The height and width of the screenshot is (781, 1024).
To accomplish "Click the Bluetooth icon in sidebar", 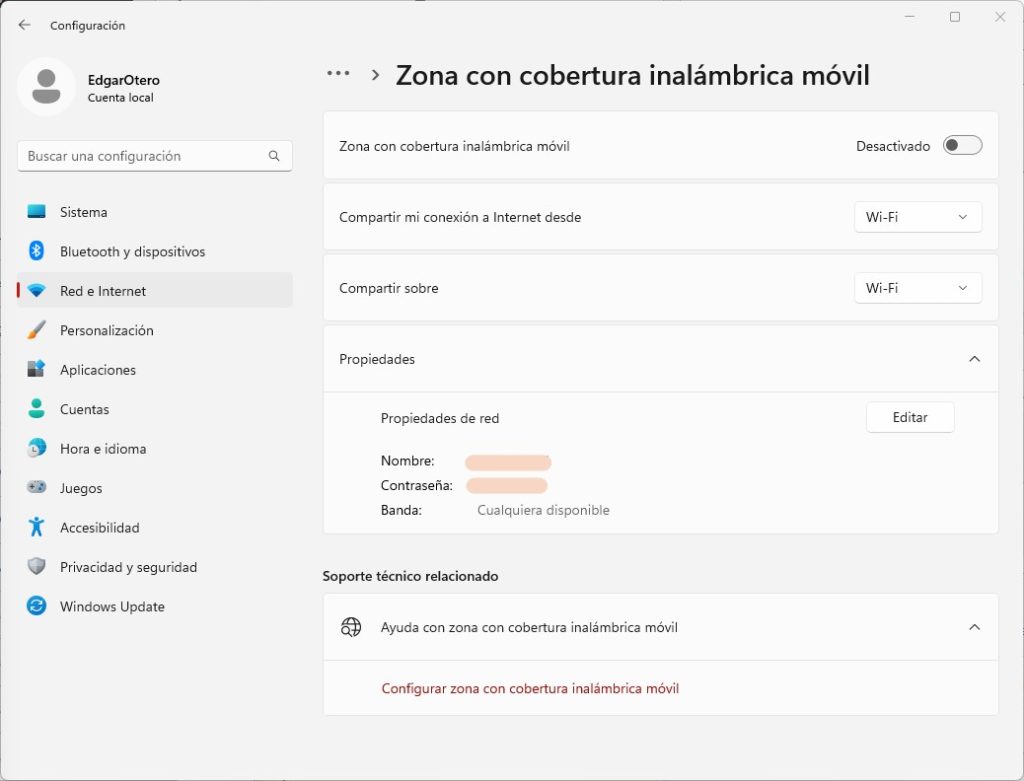I will pos(37,251).
